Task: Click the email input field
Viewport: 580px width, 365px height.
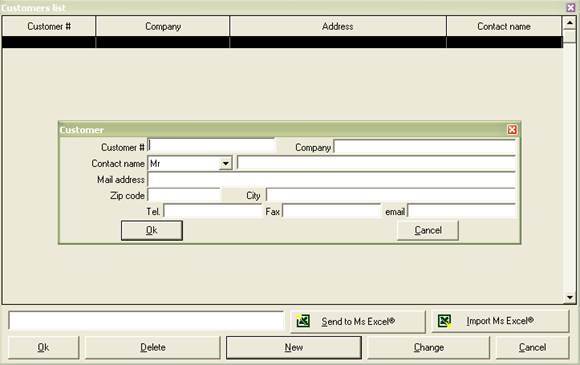Action: (461, 211)
